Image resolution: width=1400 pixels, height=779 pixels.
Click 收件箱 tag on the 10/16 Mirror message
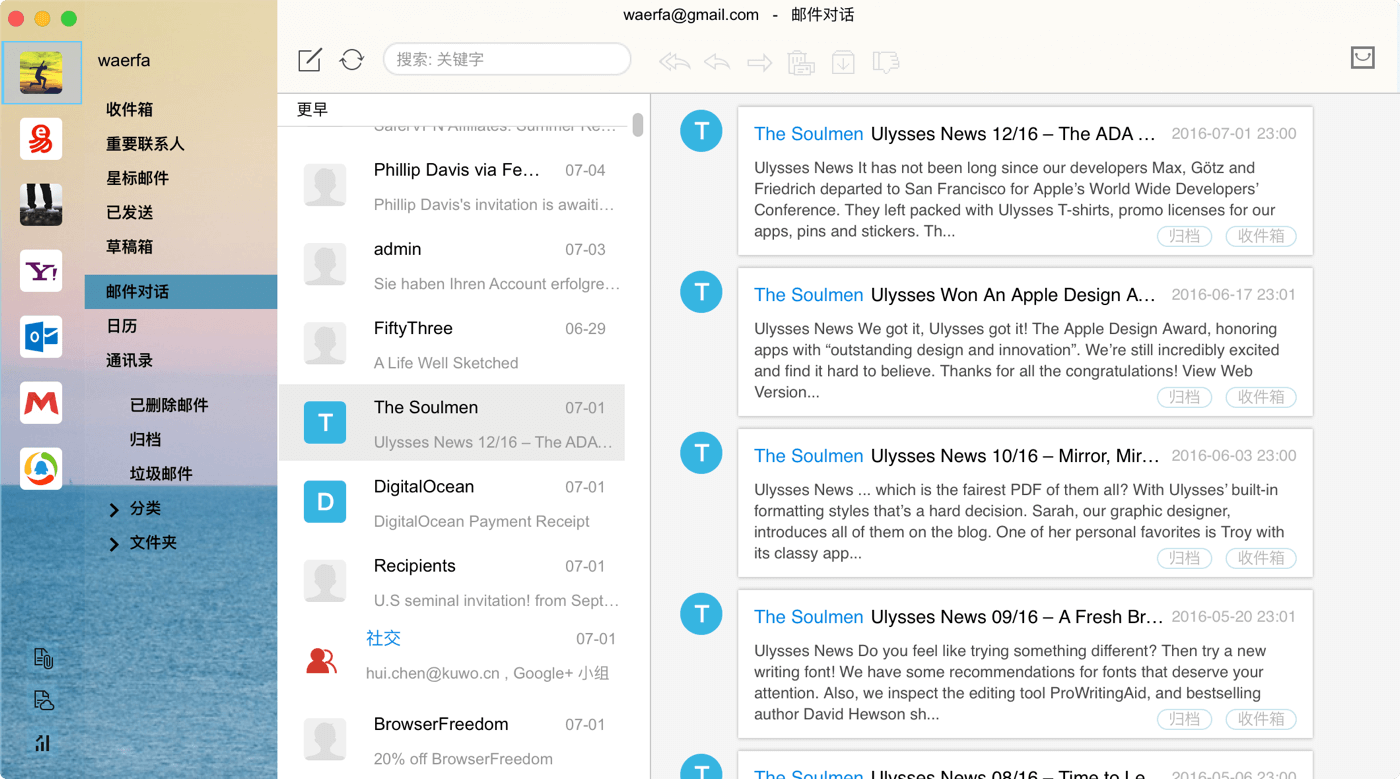(1261, 558)
